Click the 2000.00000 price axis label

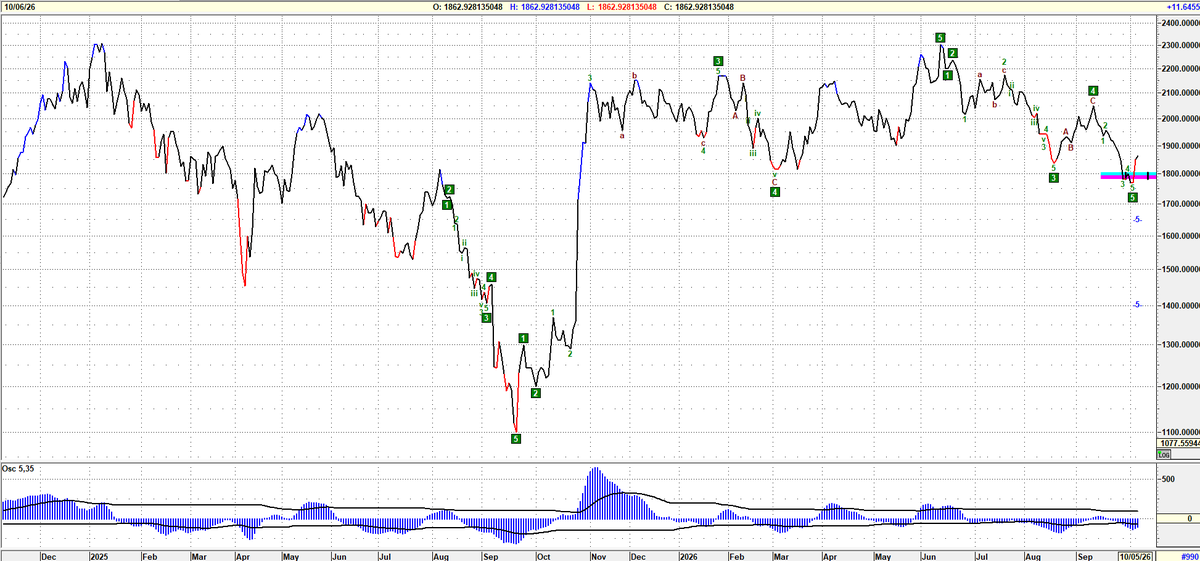[1179, 119]
